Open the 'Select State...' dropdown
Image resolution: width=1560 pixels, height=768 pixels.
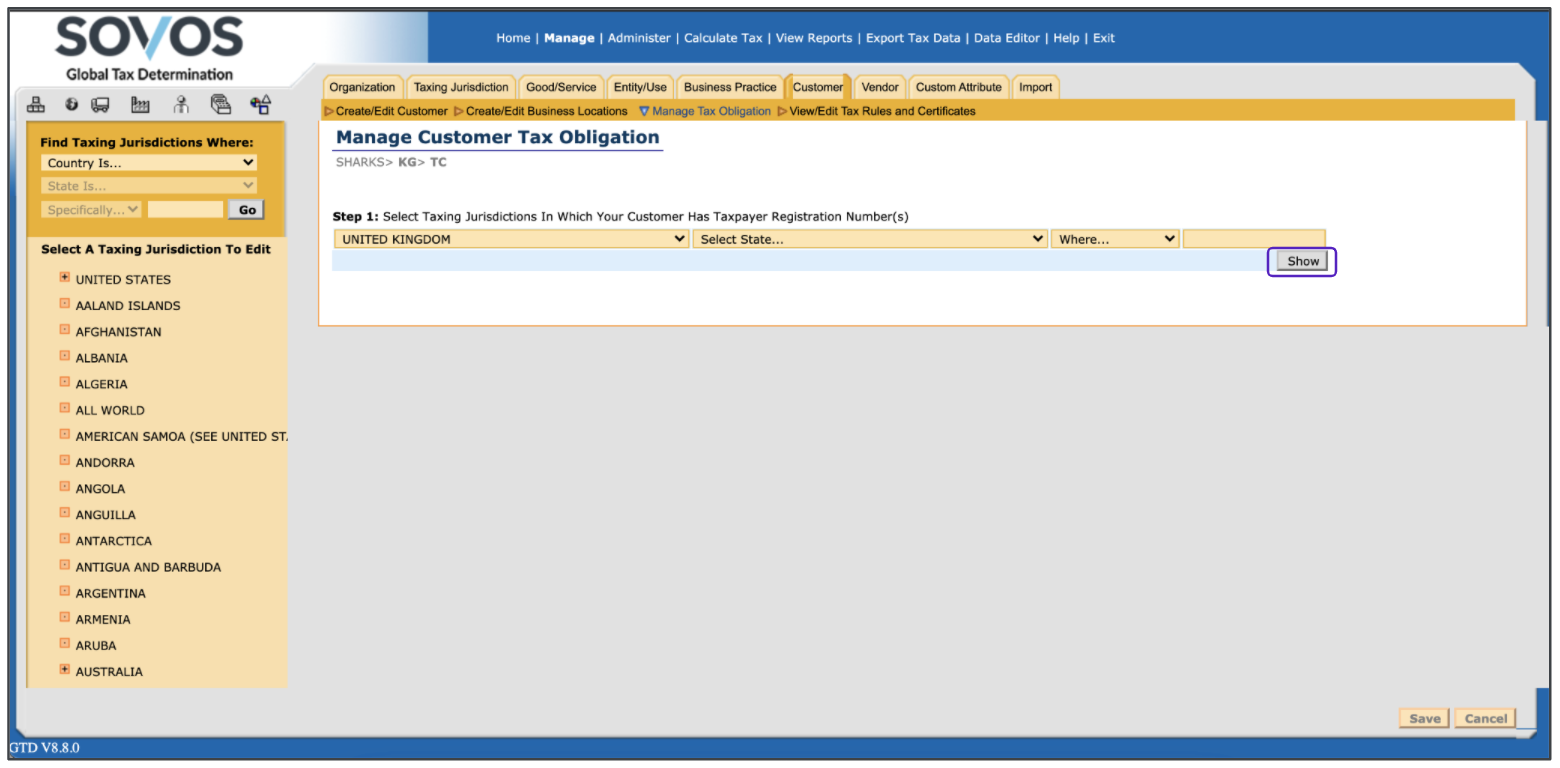coord(869,239)
